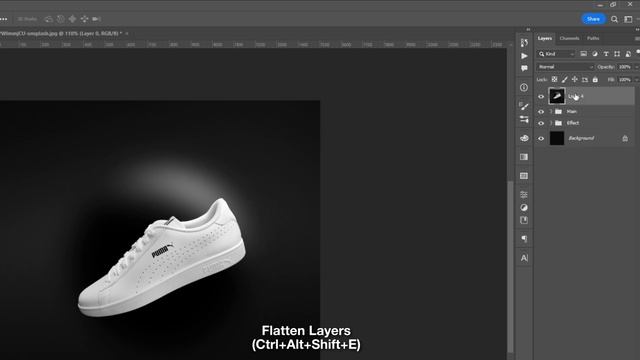Hide the top Layer 4 via eye icon
Viewport: 640px width, 360px height.
pyautogui.click(x=541, y=97)
